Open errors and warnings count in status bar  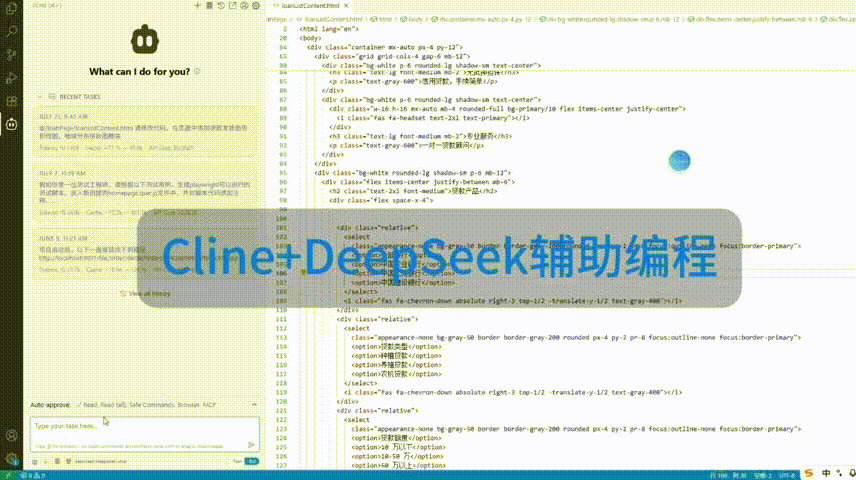(x=33, y=475)
